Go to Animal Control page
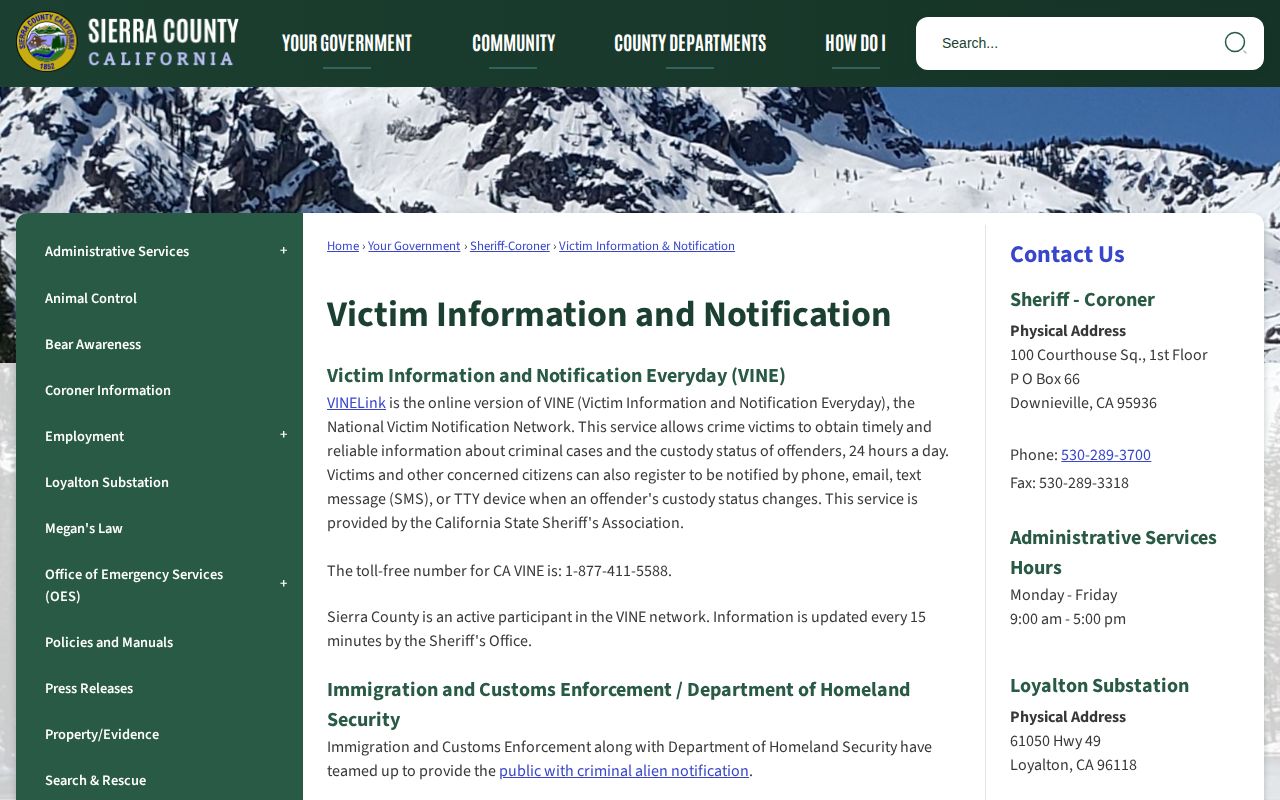 click(x=91, y=298)
